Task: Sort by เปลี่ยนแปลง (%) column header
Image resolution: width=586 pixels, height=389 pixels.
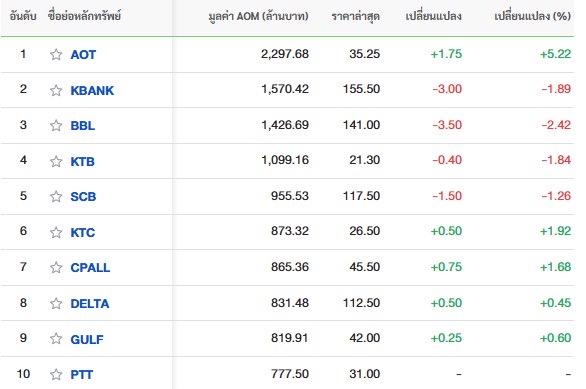Action: coord(532,16)
